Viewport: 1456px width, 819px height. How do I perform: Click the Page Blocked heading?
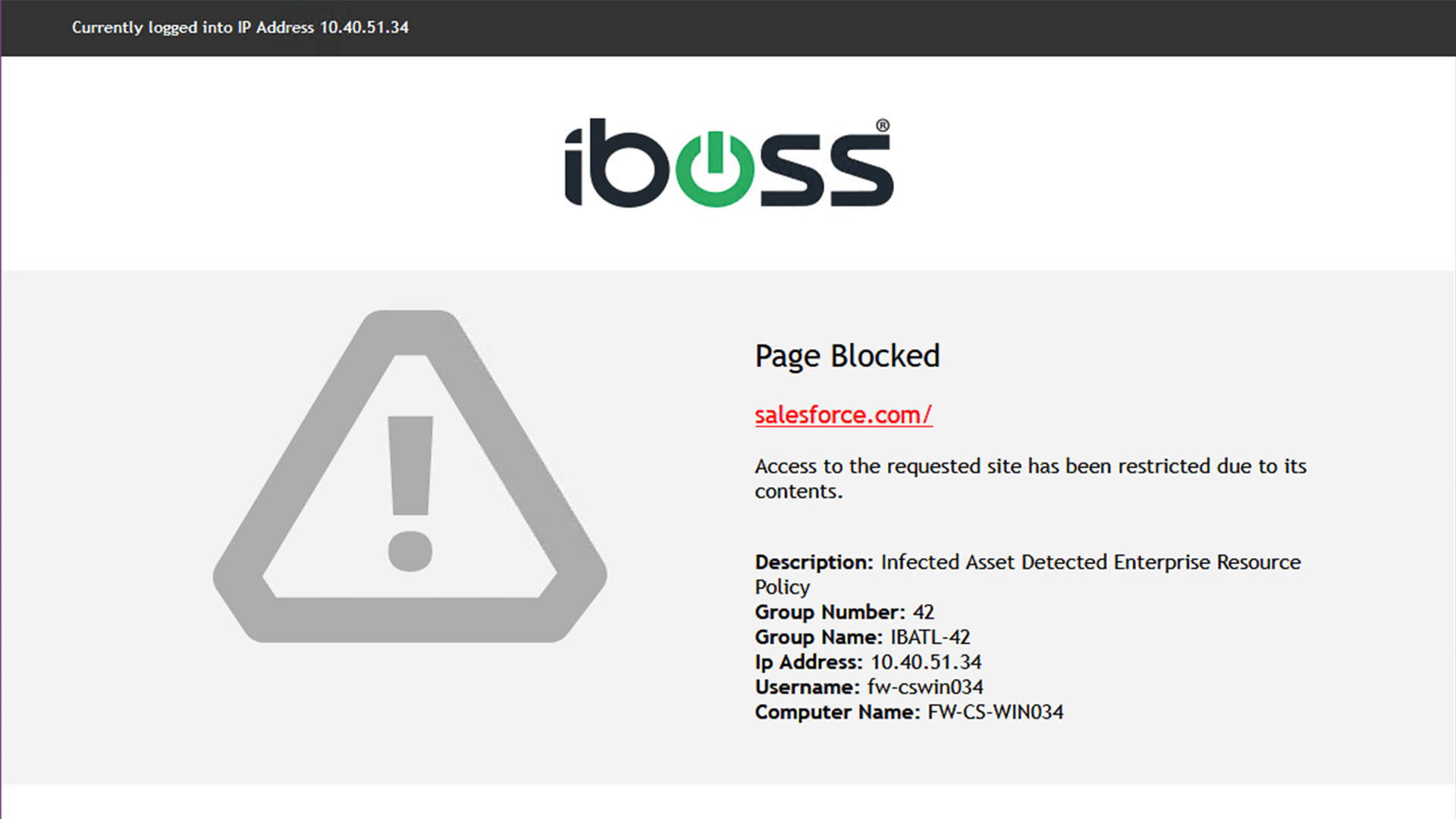tap(847, 356)
